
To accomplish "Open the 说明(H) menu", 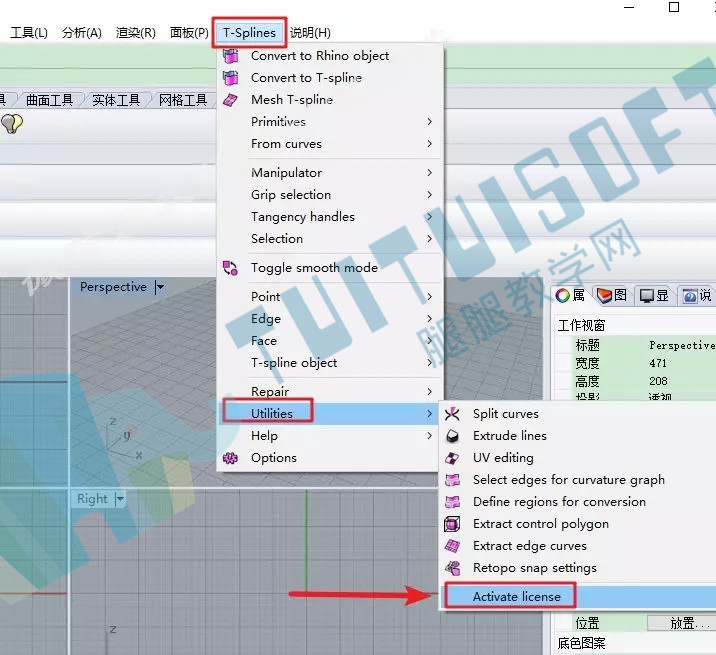I will tap(310, 33).
